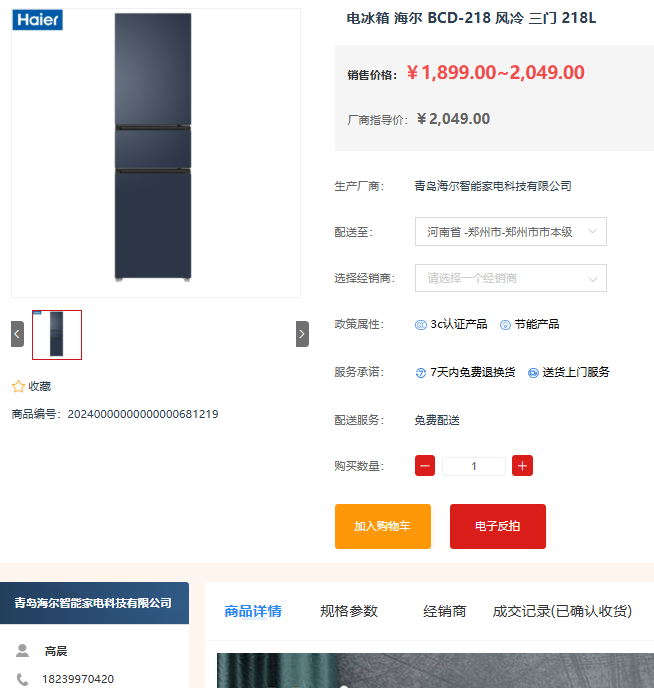Add item with 加入购物车 button
The height and width of the screenshot is (688, 654).
383,526
